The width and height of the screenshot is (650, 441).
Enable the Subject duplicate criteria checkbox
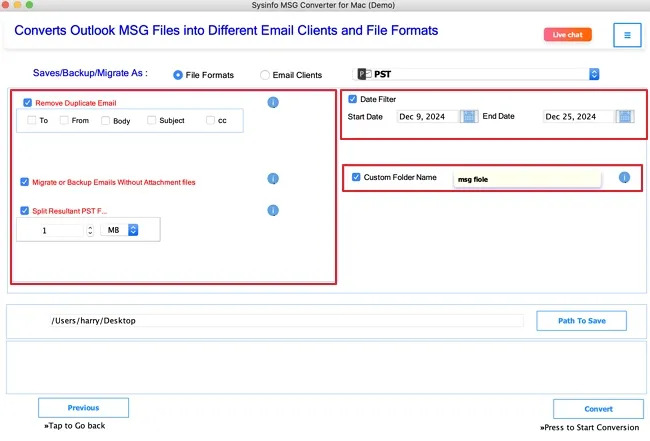coord(151,120)
